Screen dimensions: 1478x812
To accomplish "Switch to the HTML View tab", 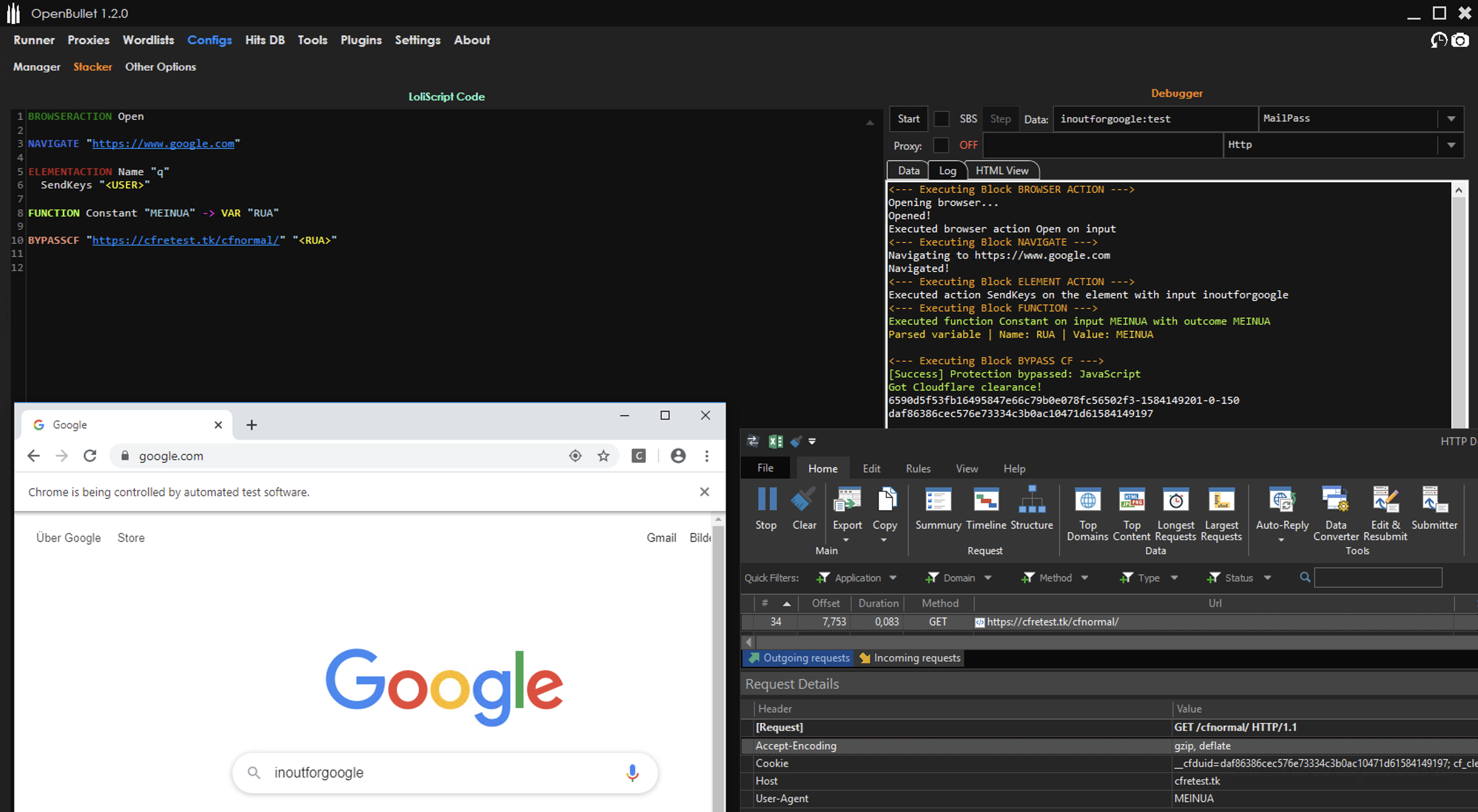I will [x=1002, y=170].
